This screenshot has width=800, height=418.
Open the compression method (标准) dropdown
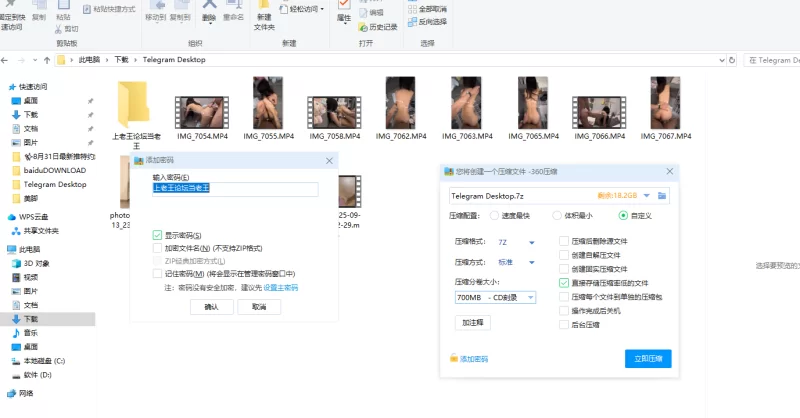tap(531, 262)
